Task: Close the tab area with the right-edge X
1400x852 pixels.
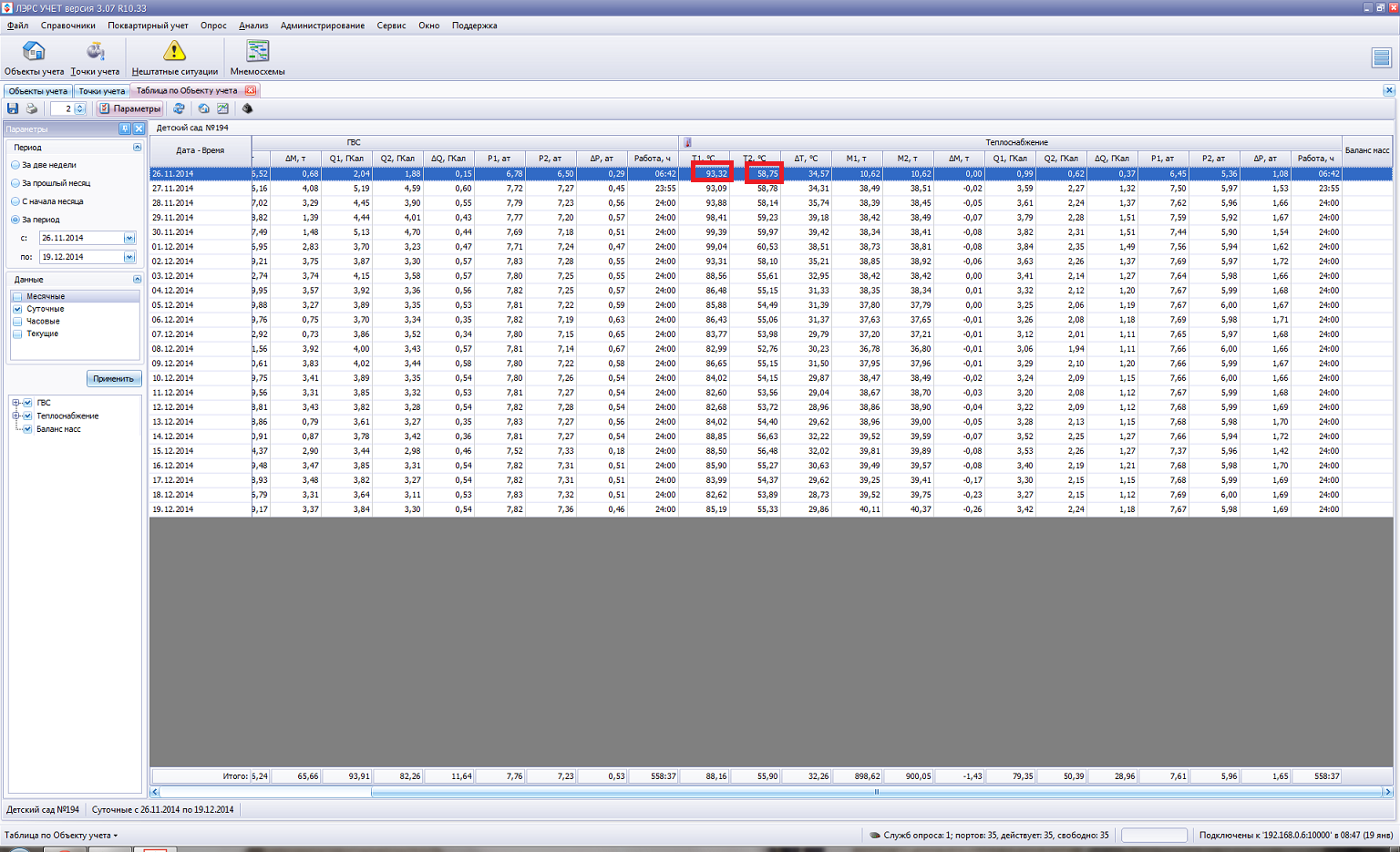Action: [x=1389, y=90]
